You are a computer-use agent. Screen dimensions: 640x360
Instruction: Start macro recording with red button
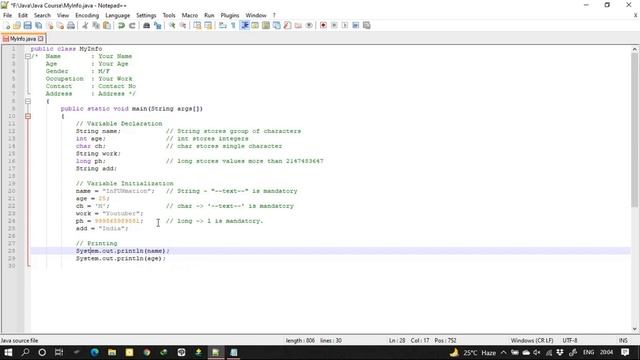tap(323, 25)
